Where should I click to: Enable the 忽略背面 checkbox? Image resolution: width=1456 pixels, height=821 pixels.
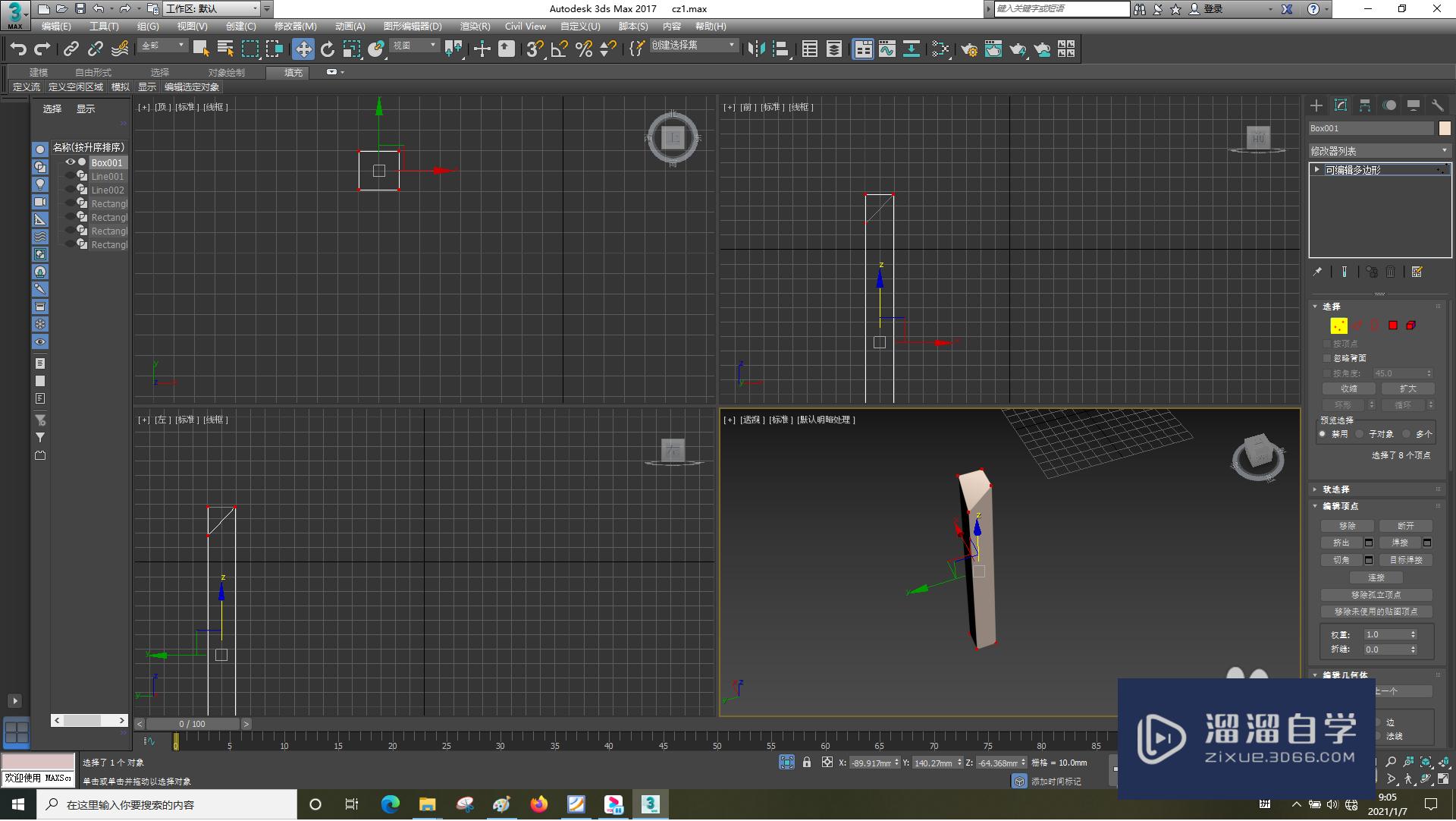1328,358
